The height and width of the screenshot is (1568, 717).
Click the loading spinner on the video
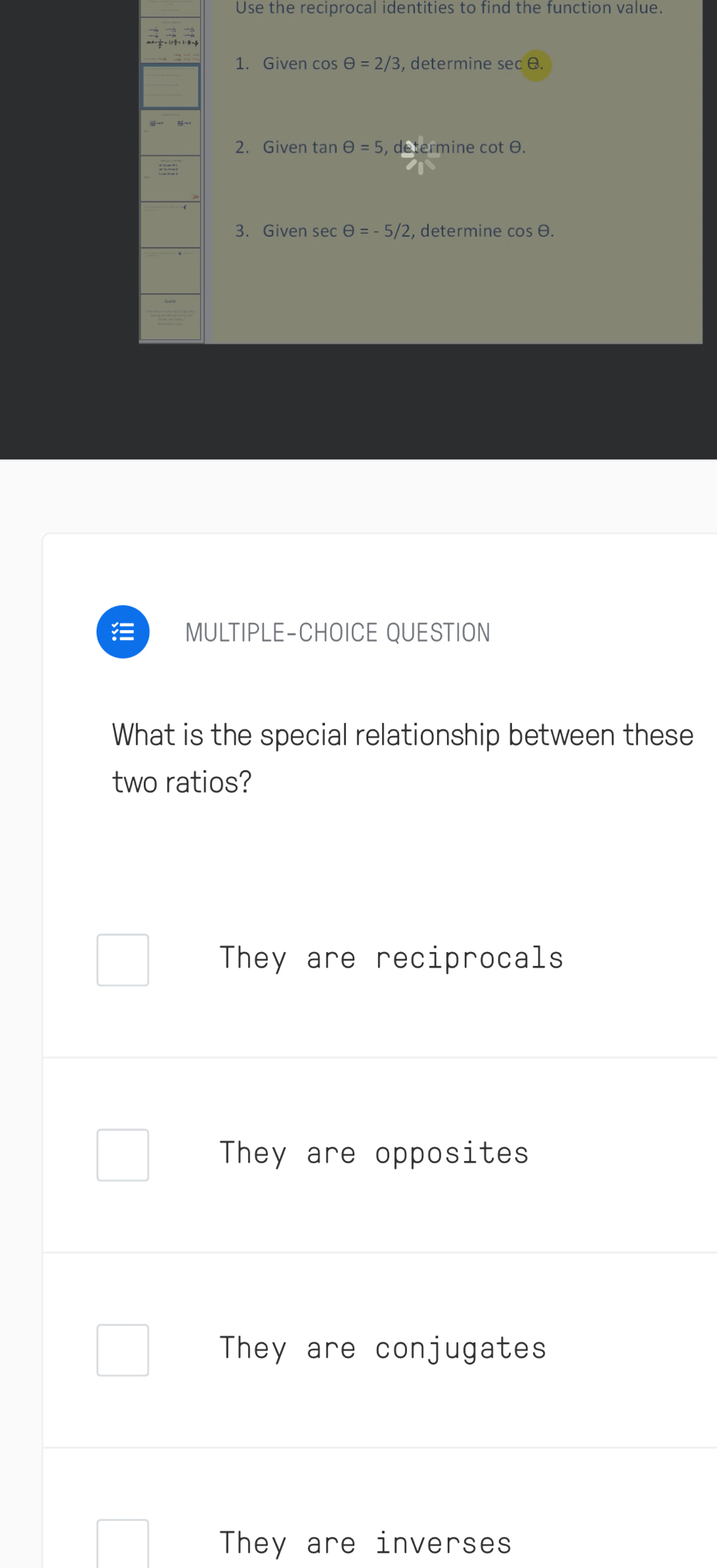click(420, 155)
